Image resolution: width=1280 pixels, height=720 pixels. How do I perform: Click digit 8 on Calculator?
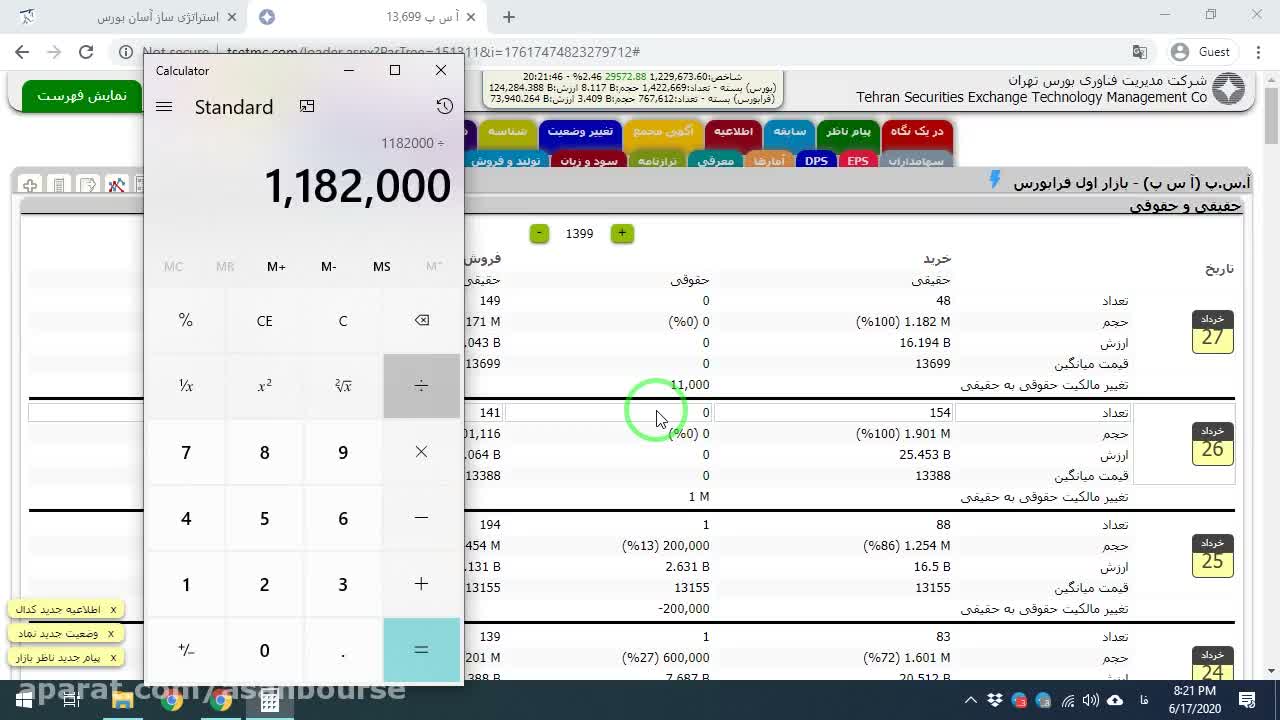[x=264, y=452]
